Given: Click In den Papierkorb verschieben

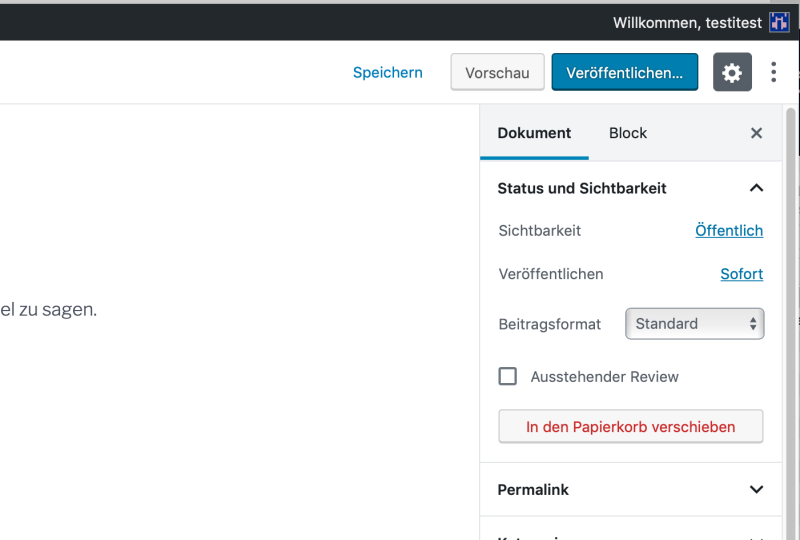Looking at the screenshot, I should 630,427.
